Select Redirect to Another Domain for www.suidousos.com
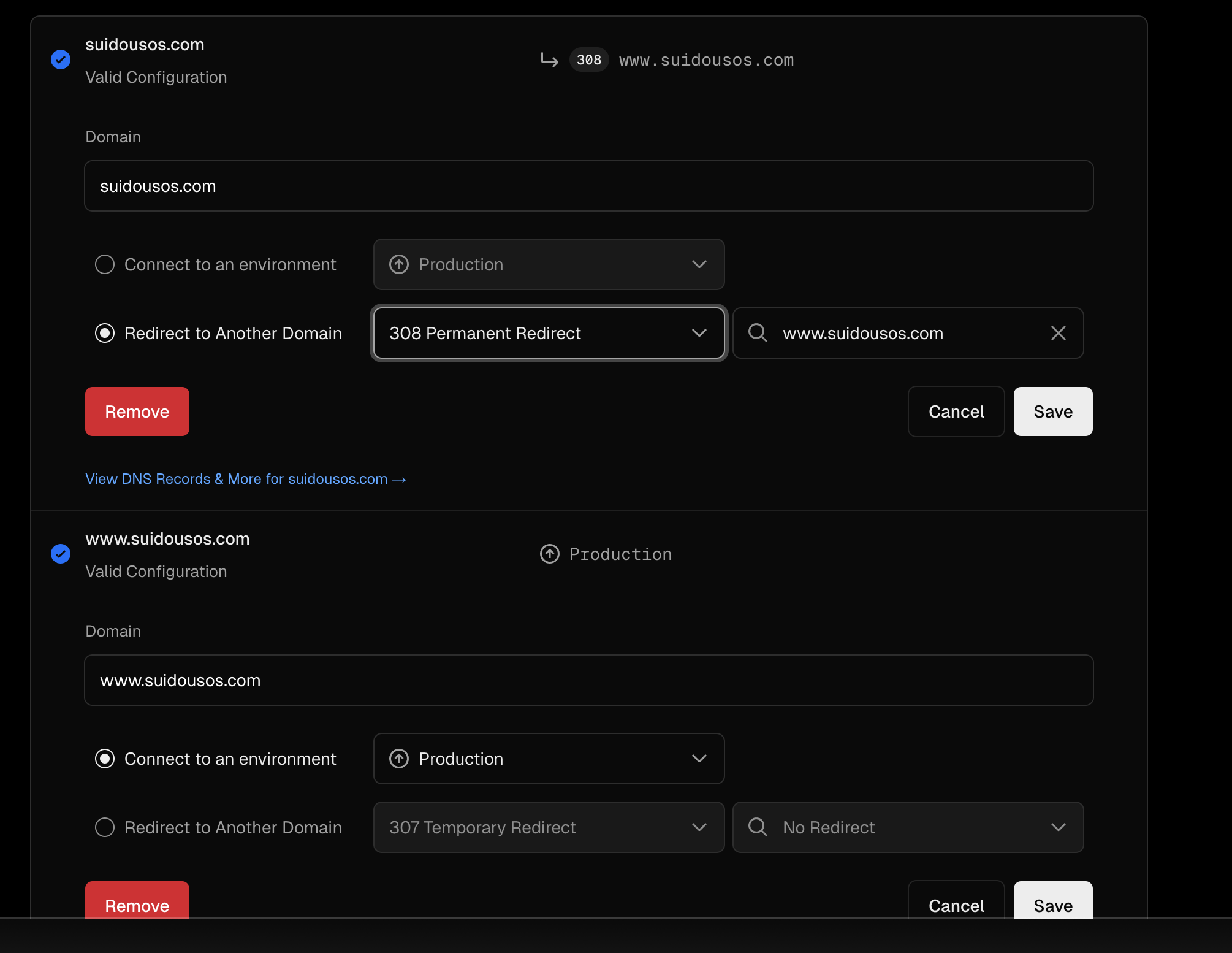The image size is (1232, 953). point(105,827)
